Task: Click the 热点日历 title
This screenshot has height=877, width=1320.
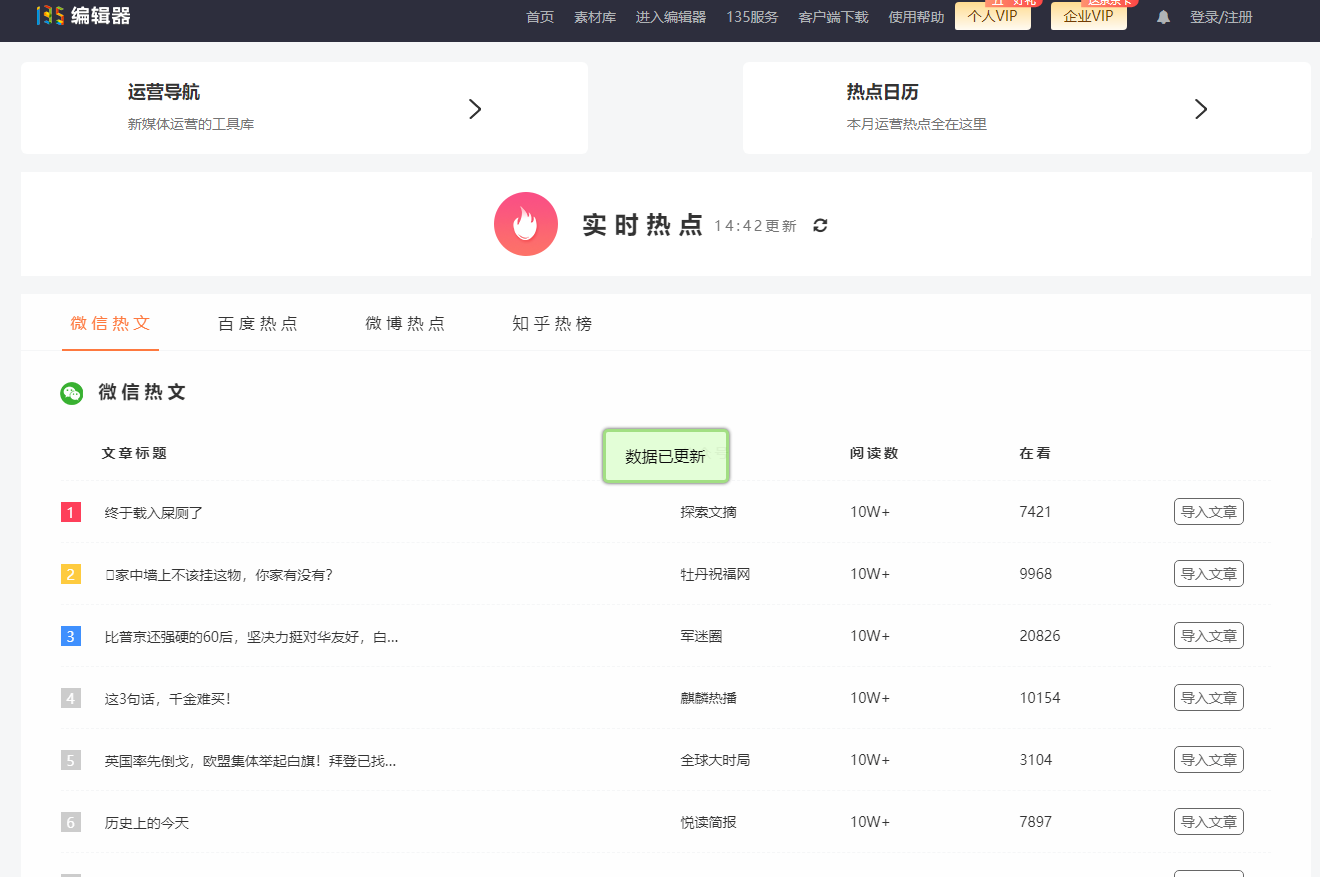Action: (x=883, y=92)
